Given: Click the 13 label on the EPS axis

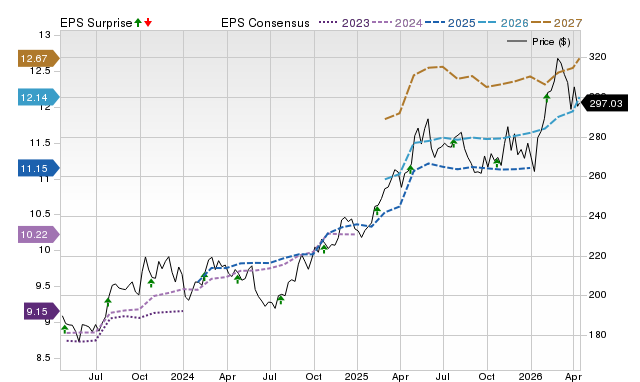Looking at the screenshot, I should click(45, 35).
